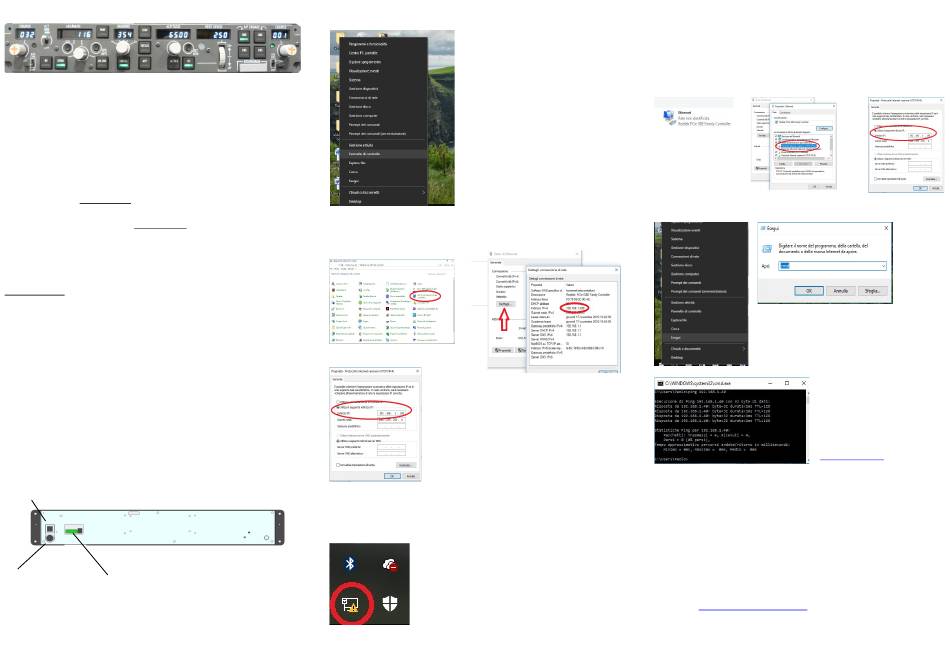This screenshot has width=950, height=667.
Task: Select the 'use following DNS servers' radio in the large IPv4 dialog
Action: click(x=337, y=441)
